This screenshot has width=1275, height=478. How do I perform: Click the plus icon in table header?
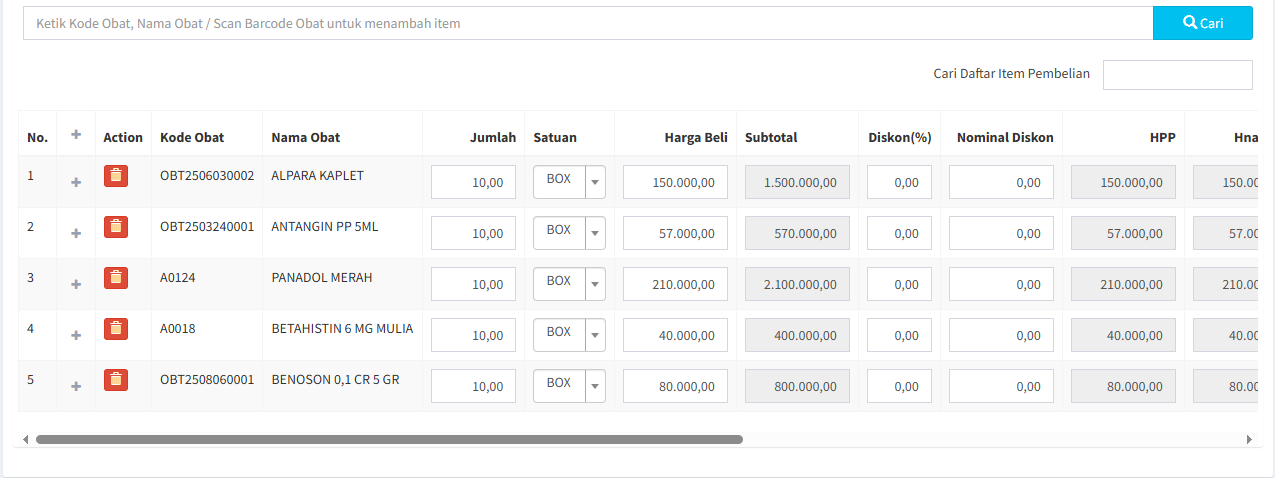(x=76, y=135)
